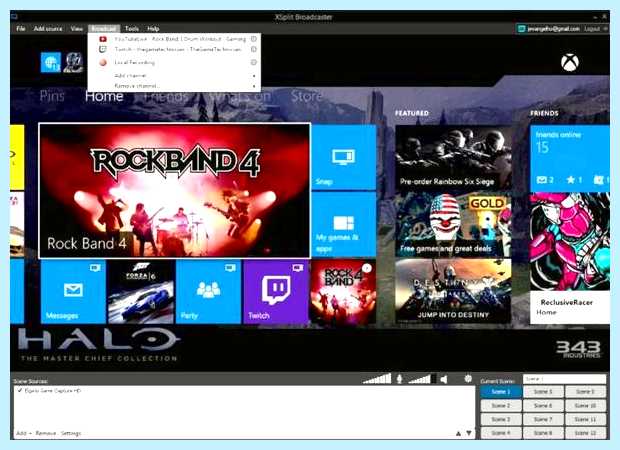Open settings gear for the Twitch channel
The image size is (620, 450).
pos(254,49)
